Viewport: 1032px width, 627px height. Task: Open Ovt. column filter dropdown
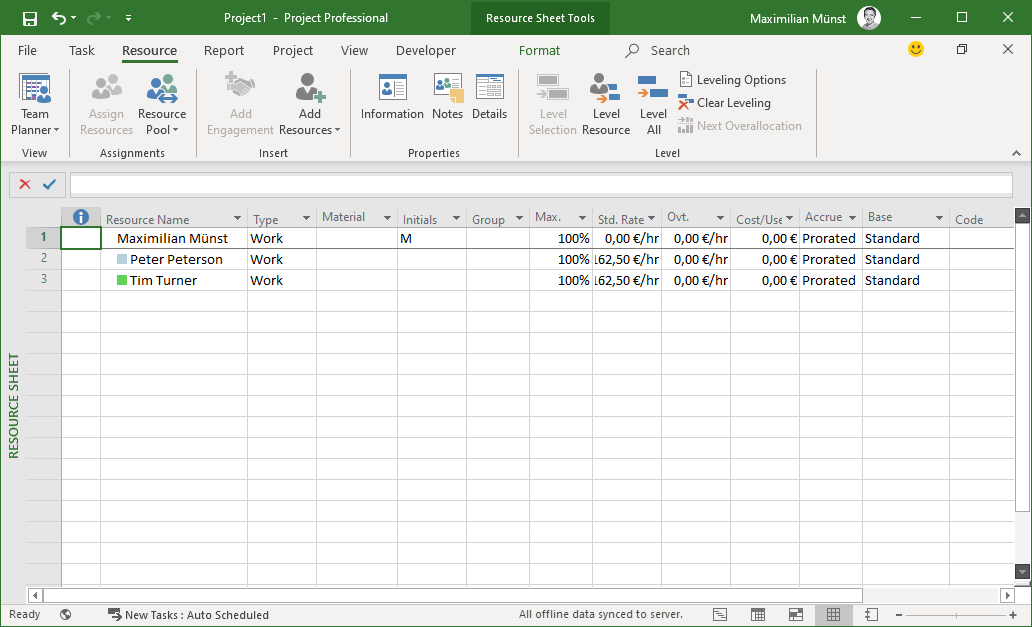pos(721,218)
